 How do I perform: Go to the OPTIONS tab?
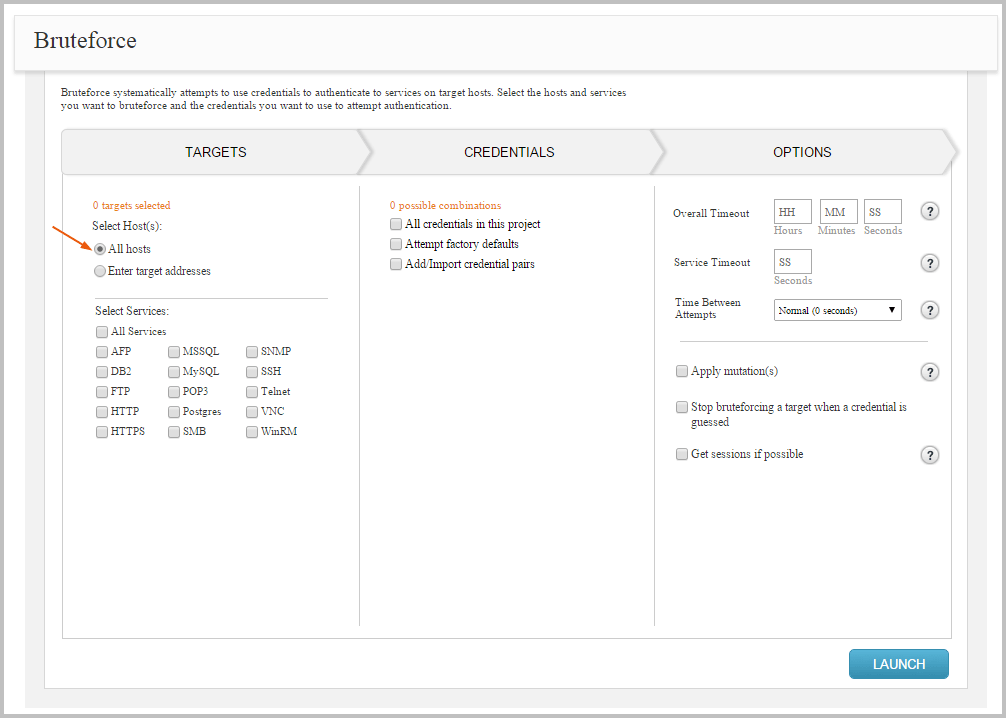802,152
